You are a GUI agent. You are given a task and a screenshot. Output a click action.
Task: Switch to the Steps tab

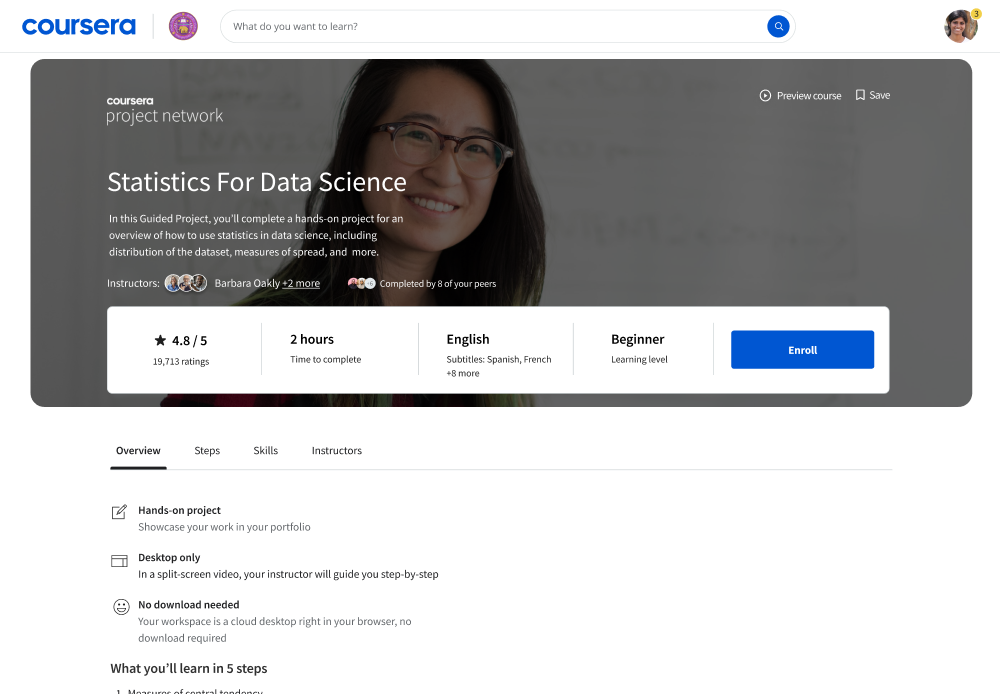(207, 450)
